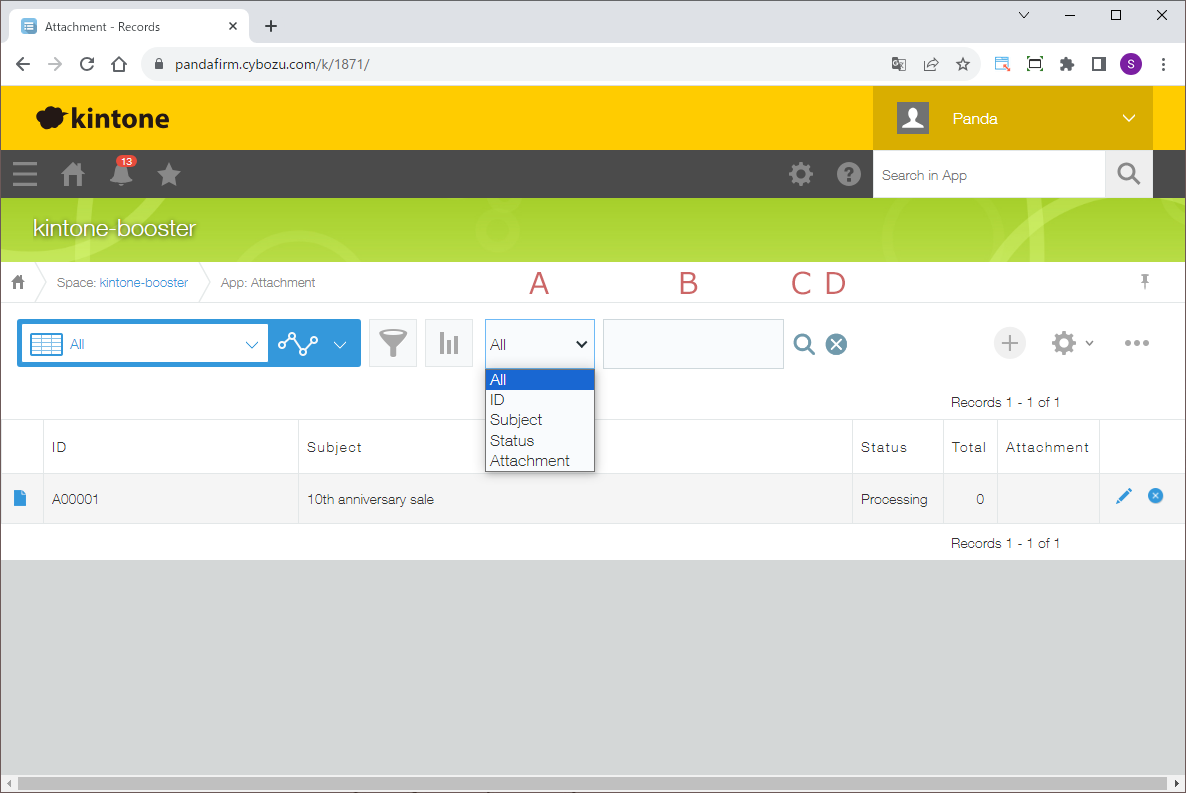Clear the search with the X icon
The height and width of the screenshot is (793, 1186).
click(836, 344)
